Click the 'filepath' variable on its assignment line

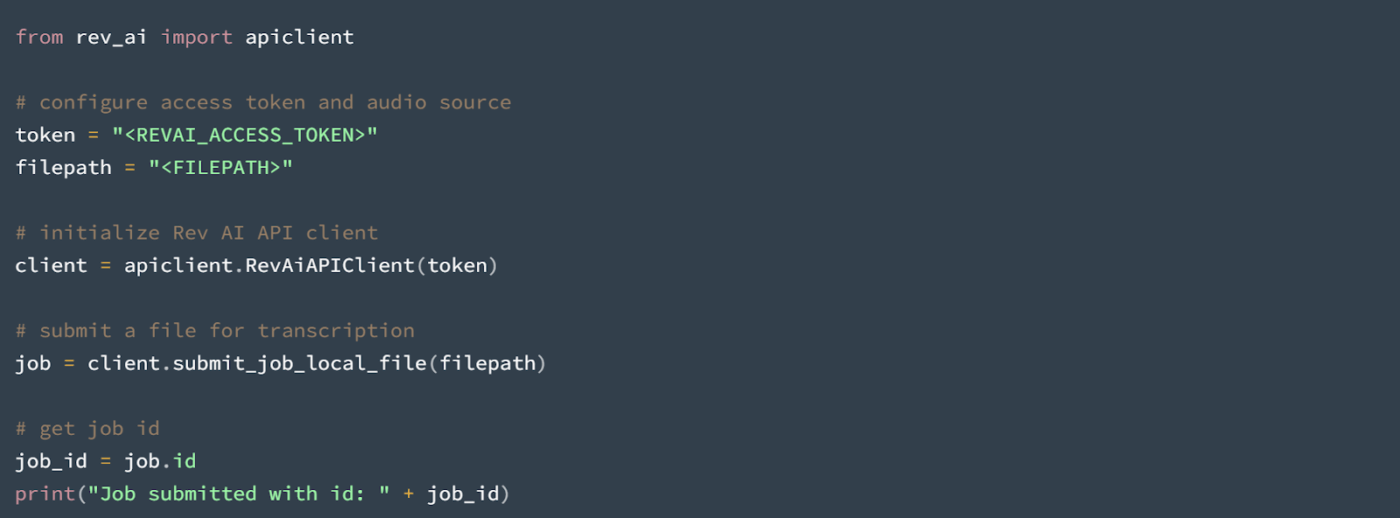click(x=63, y=167)
